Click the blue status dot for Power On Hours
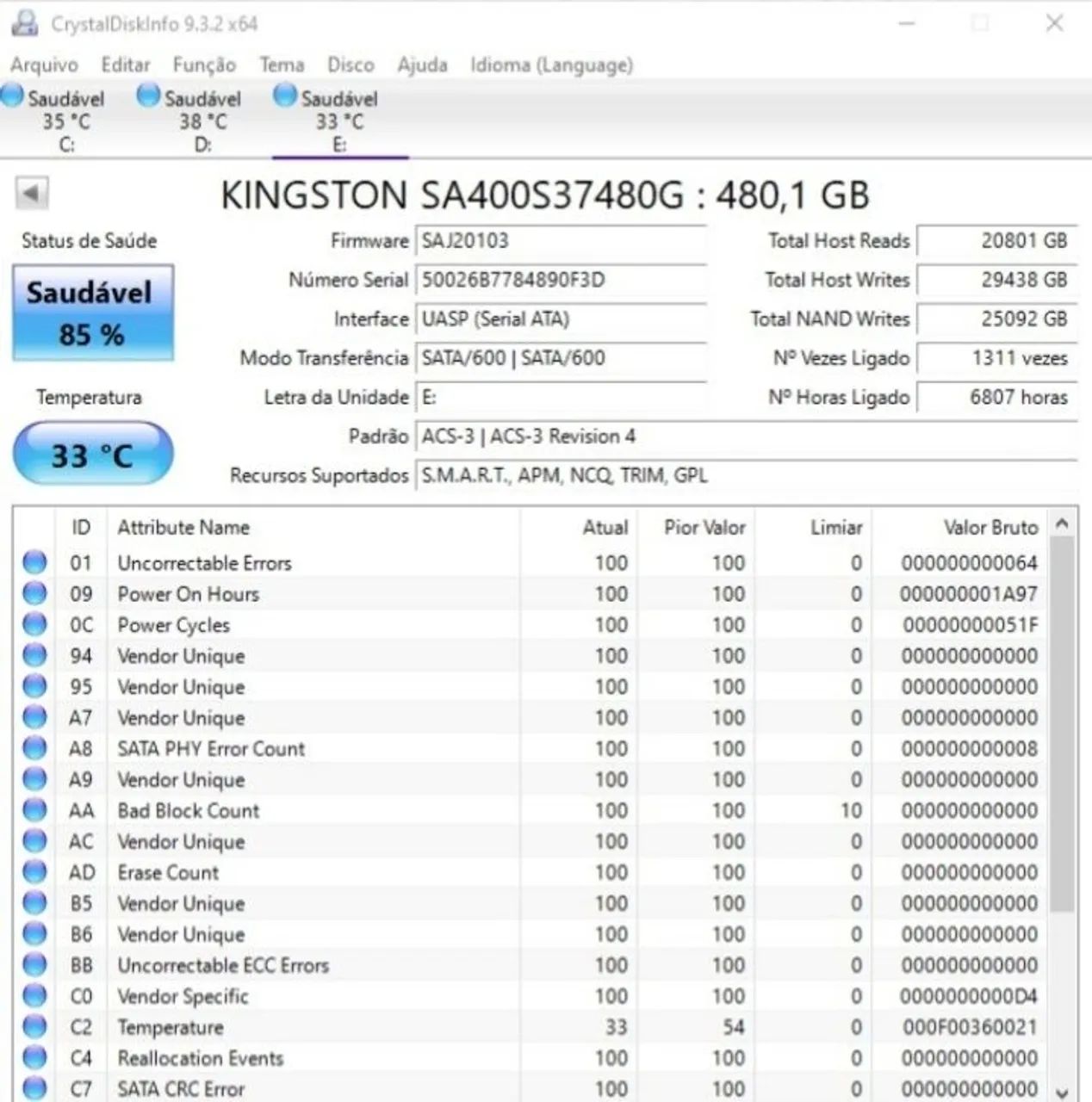 34,593
